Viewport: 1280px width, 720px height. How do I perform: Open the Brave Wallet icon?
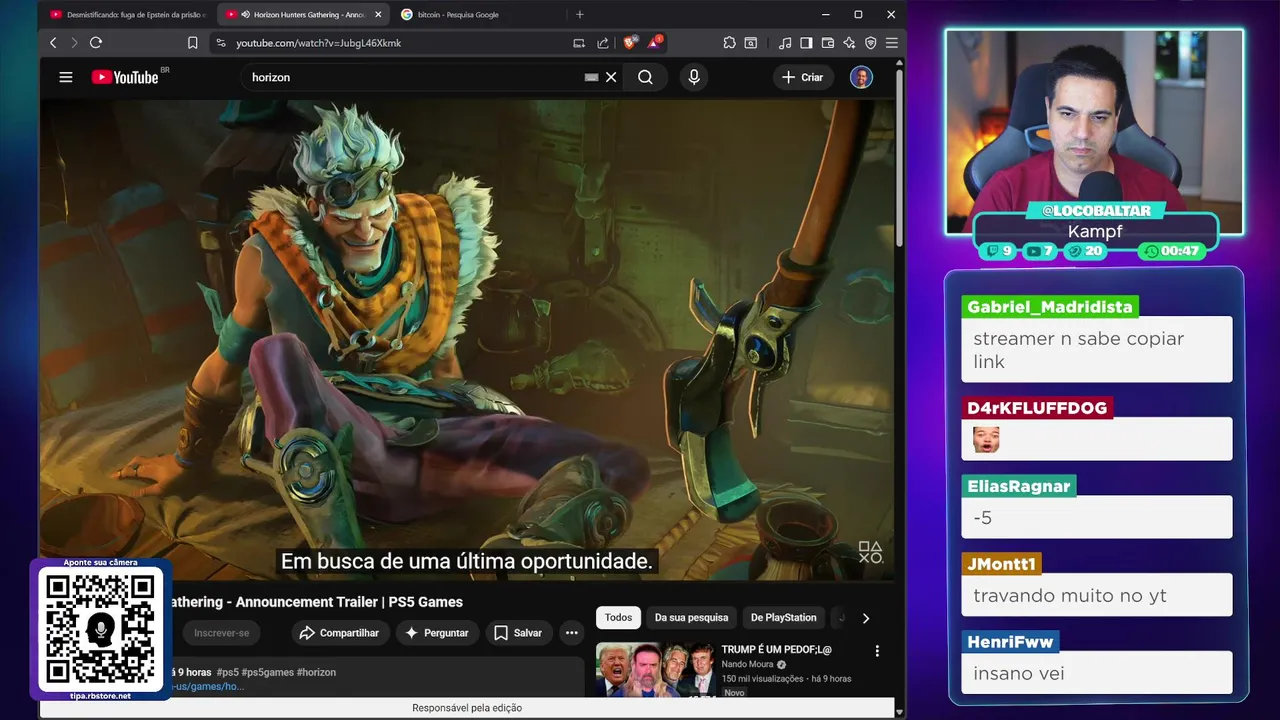[x=828, y=43]
